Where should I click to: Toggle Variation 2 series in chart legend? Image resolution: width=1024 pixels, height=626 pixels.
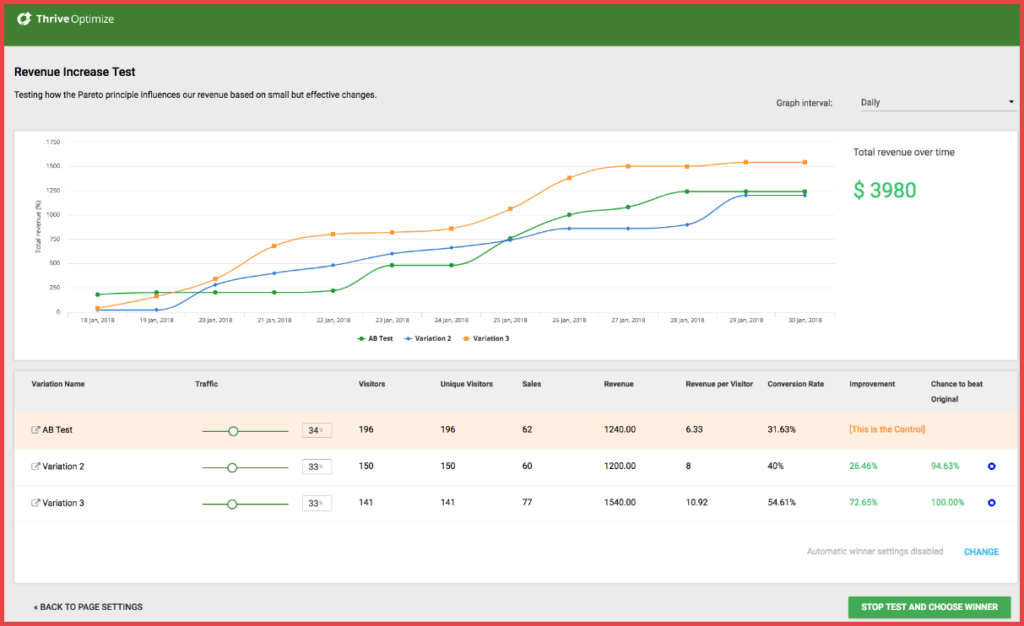(429, 338)
